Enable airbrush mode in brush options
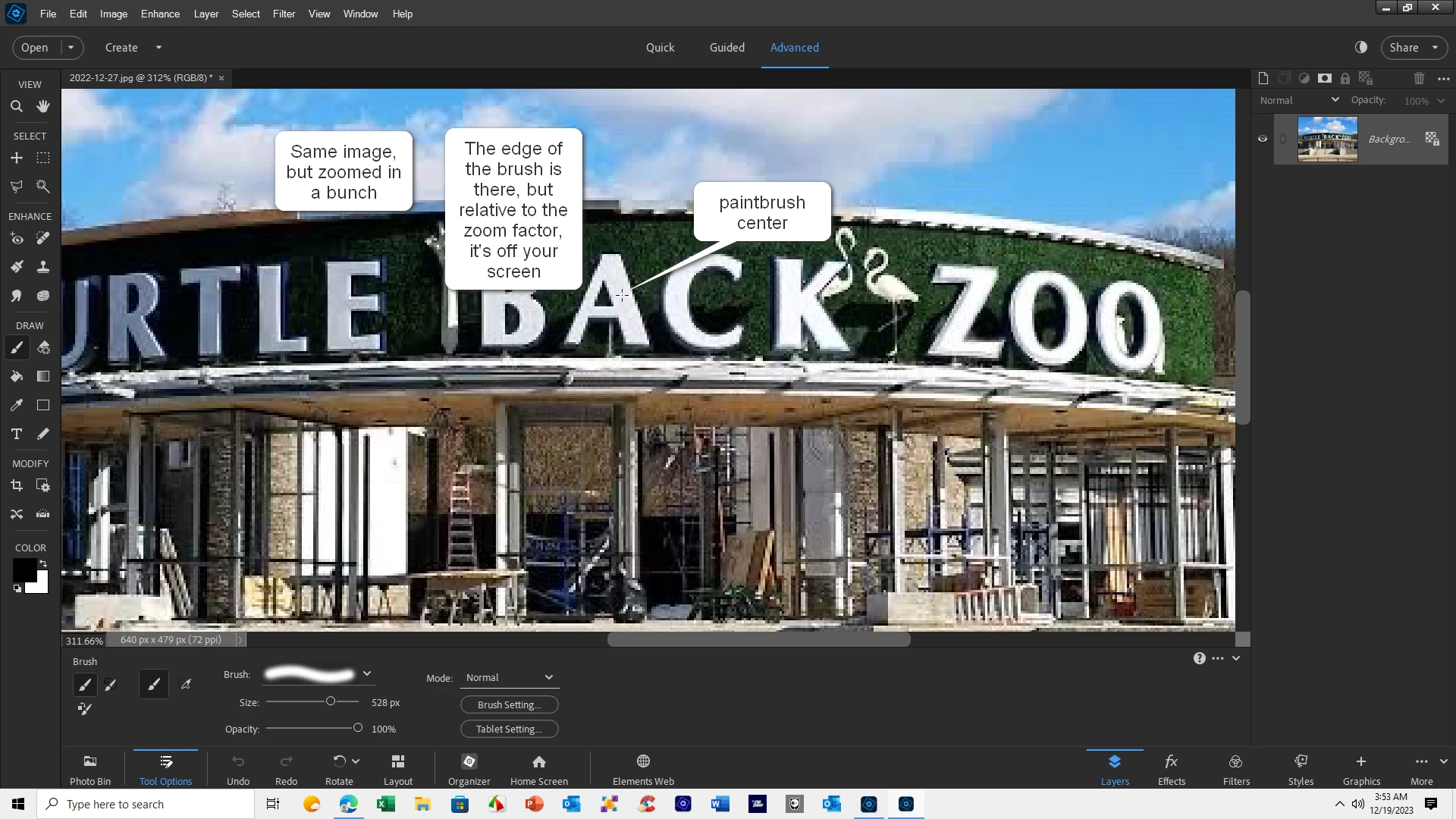This screenshot has width=1456, height=819. coord(187,685)
